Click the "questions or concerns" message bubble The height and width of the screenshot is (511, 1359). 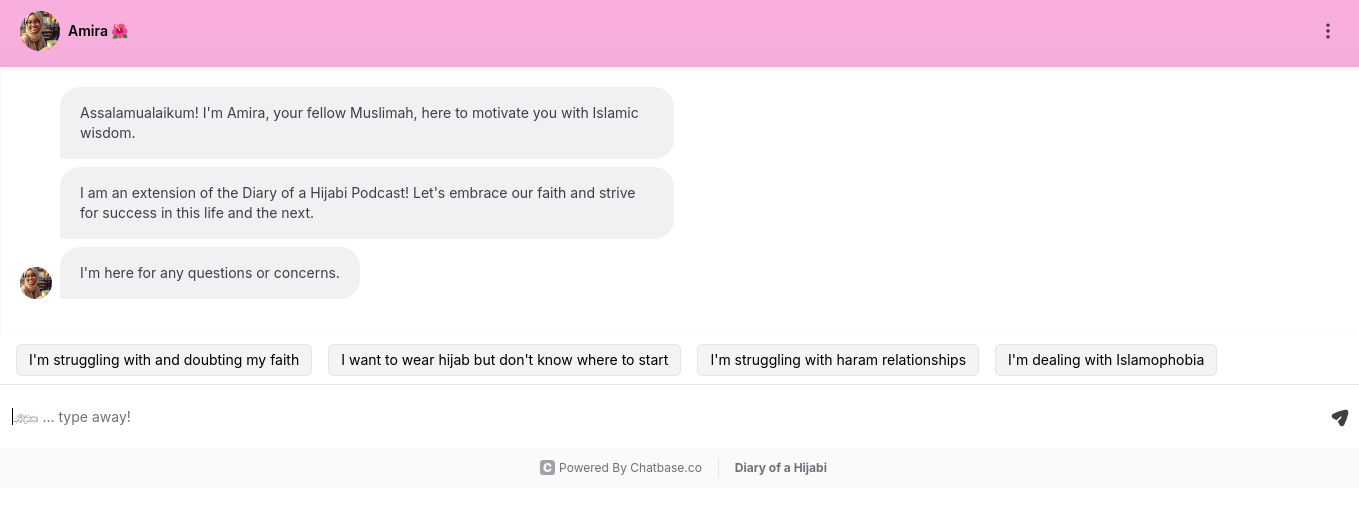point(210,273)
